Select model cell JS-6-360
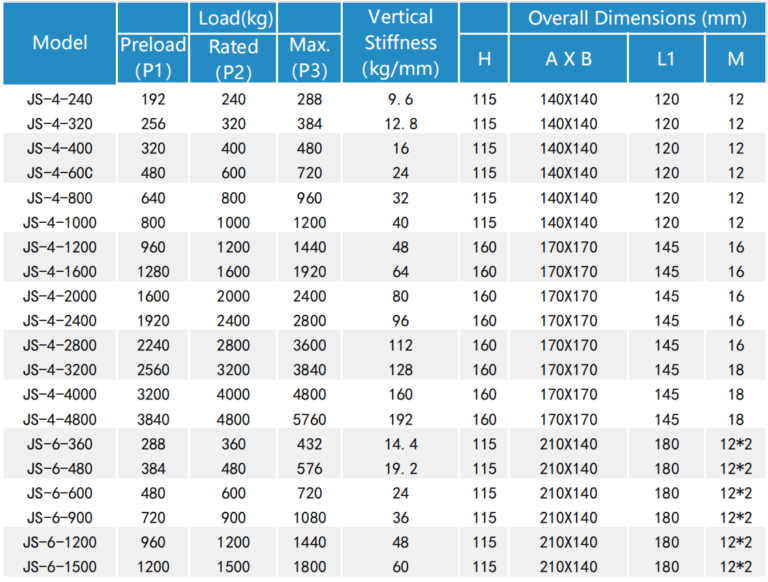Screen dimensions: 768x582 [60, 444]
